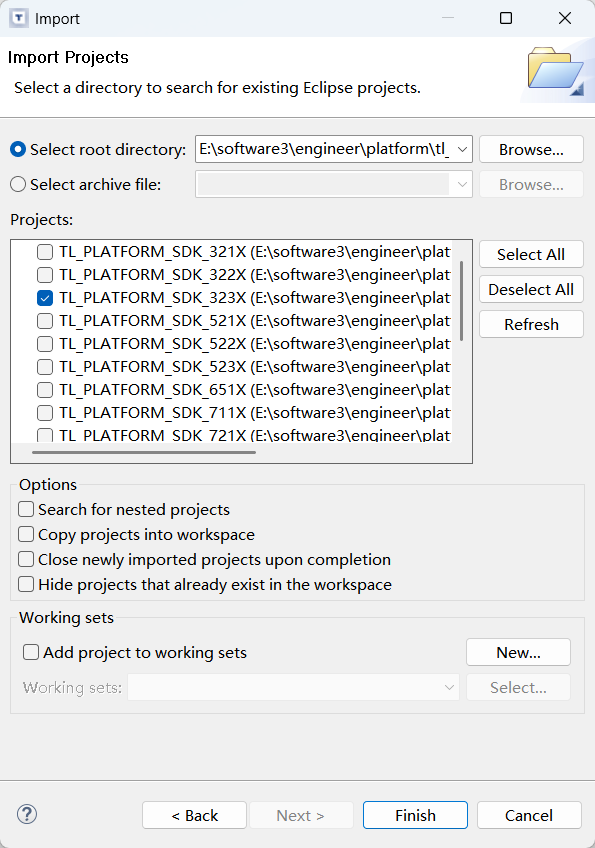Click the help question mark icon
This screenshot has width=595, height=848.
point(27,814)
